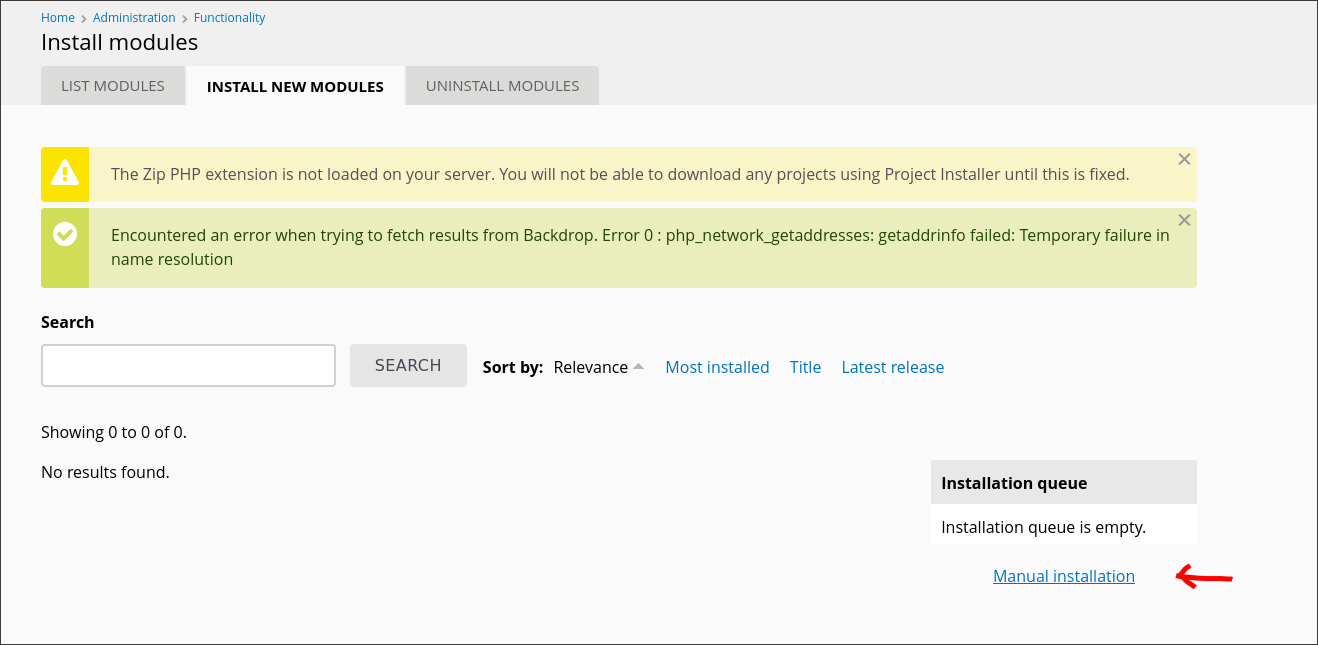Viewport: 1318px width, 645px height.
Task: Open the Administration breadcrumb link
Action: click(x=134, y=18)
